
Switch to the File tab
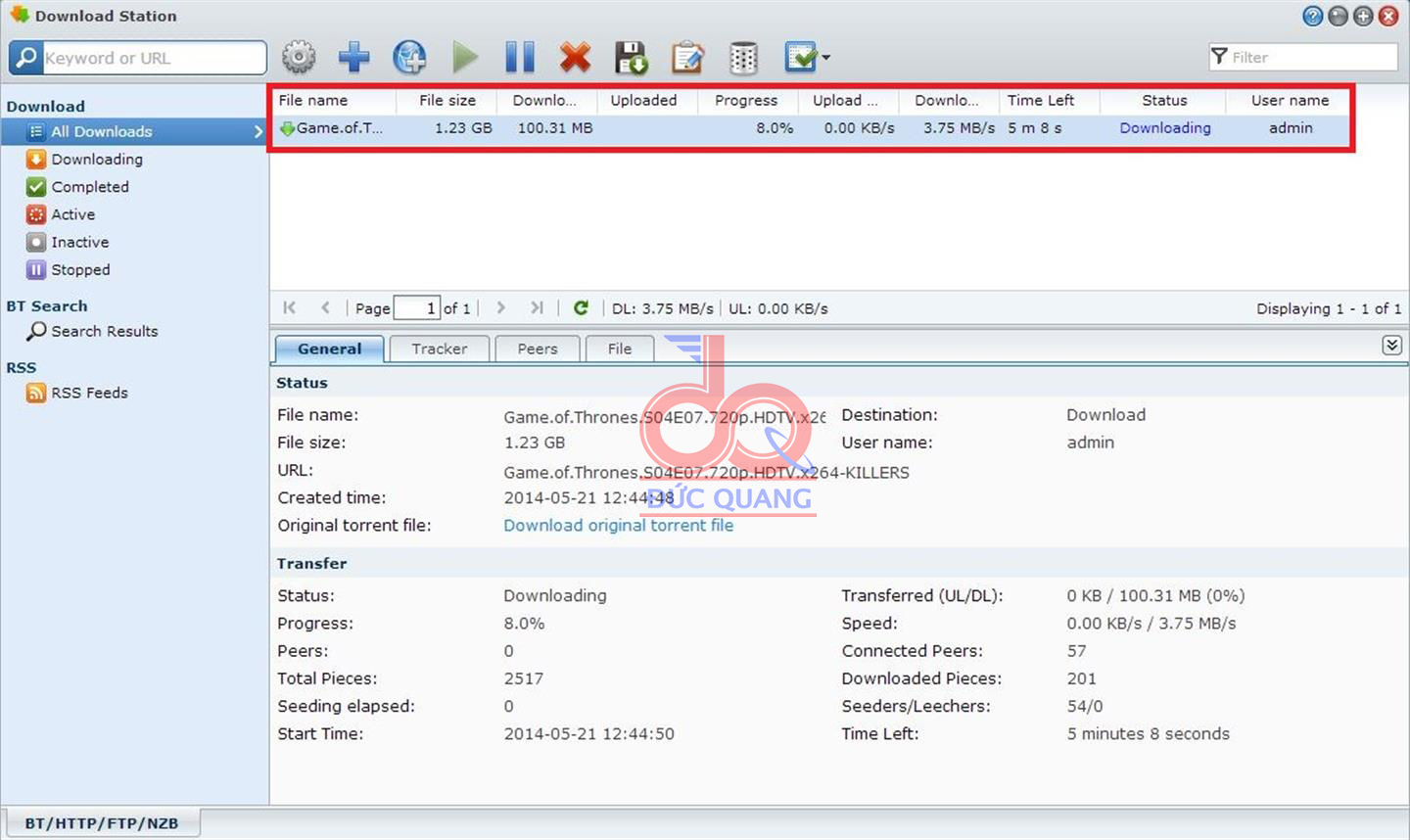(620, 349)
